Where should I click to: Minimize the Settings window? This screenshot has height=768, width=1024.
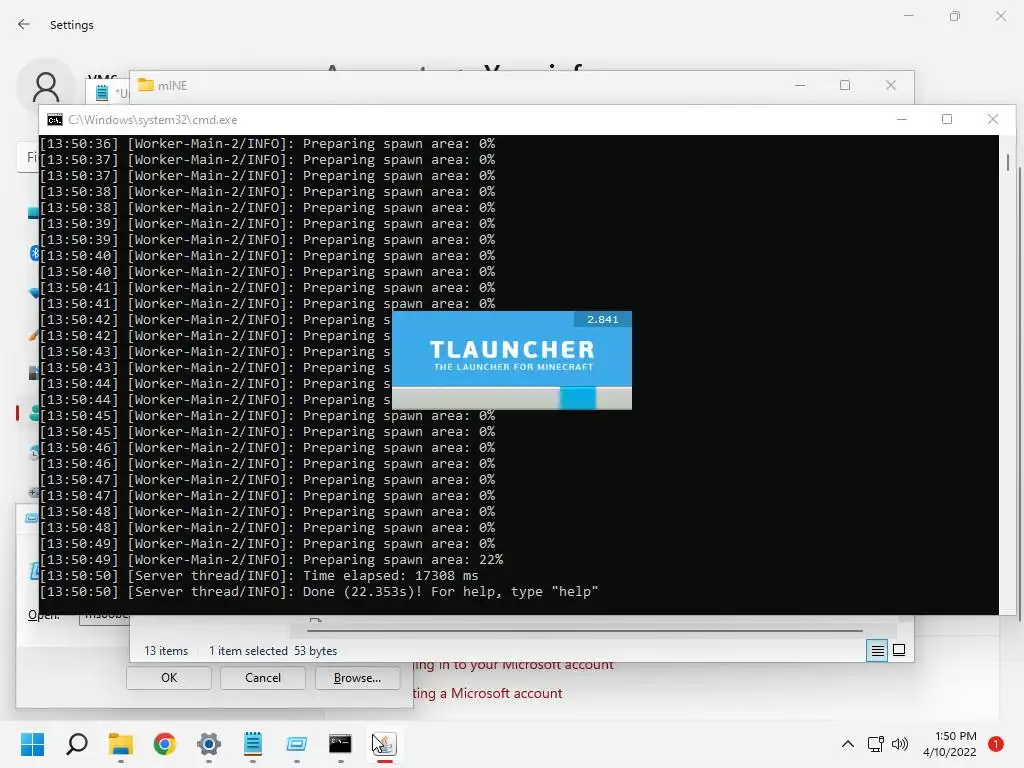coord(908,16)
